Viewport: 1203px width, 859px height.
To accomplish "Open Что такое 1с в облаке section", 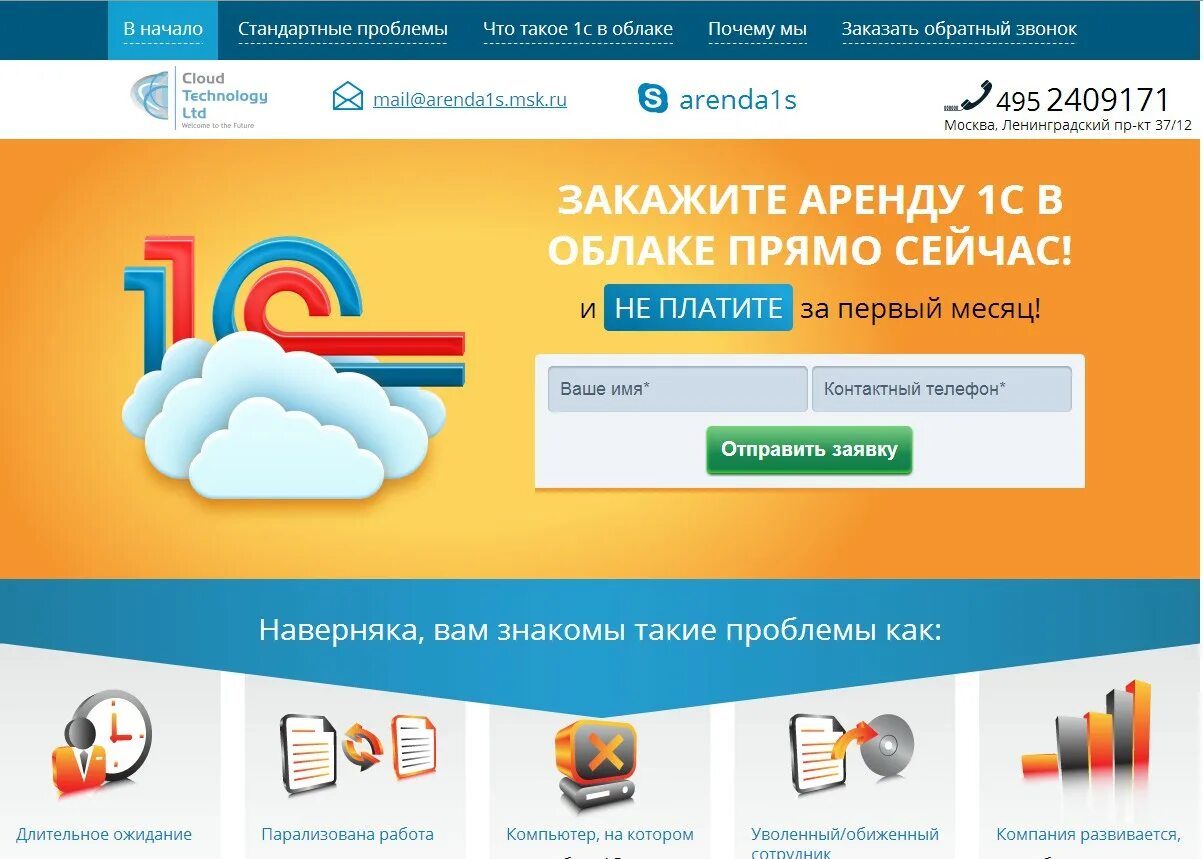I will tap(578, 30).
